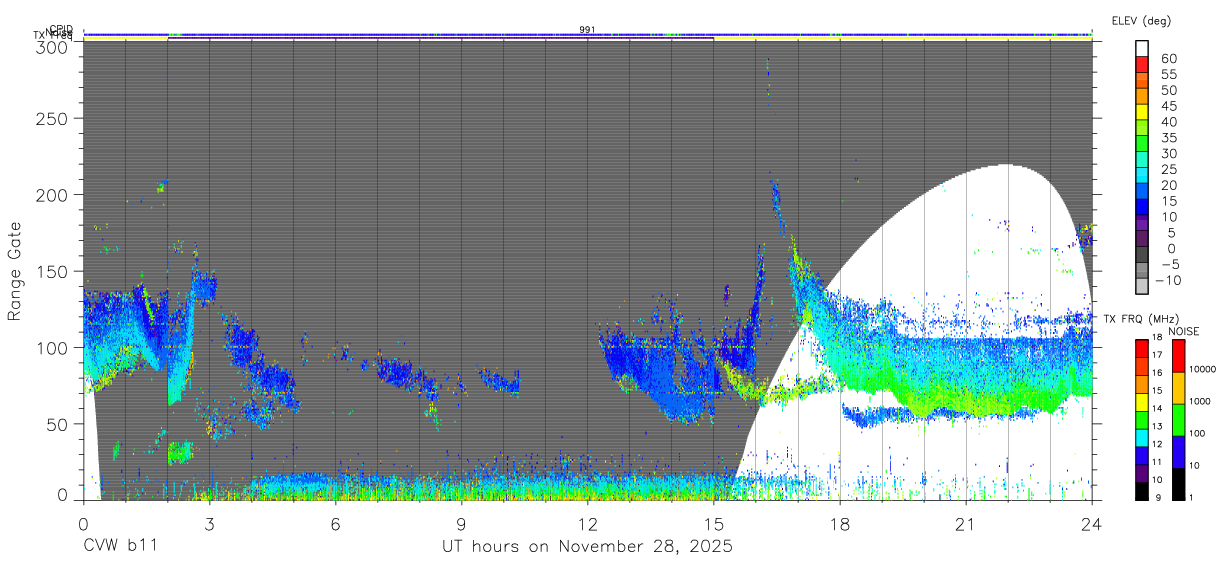Viewport: 1228px width, 567px height.
Task: Click the "14" label on the TX FRQ scale
Action: (1157, 409)
